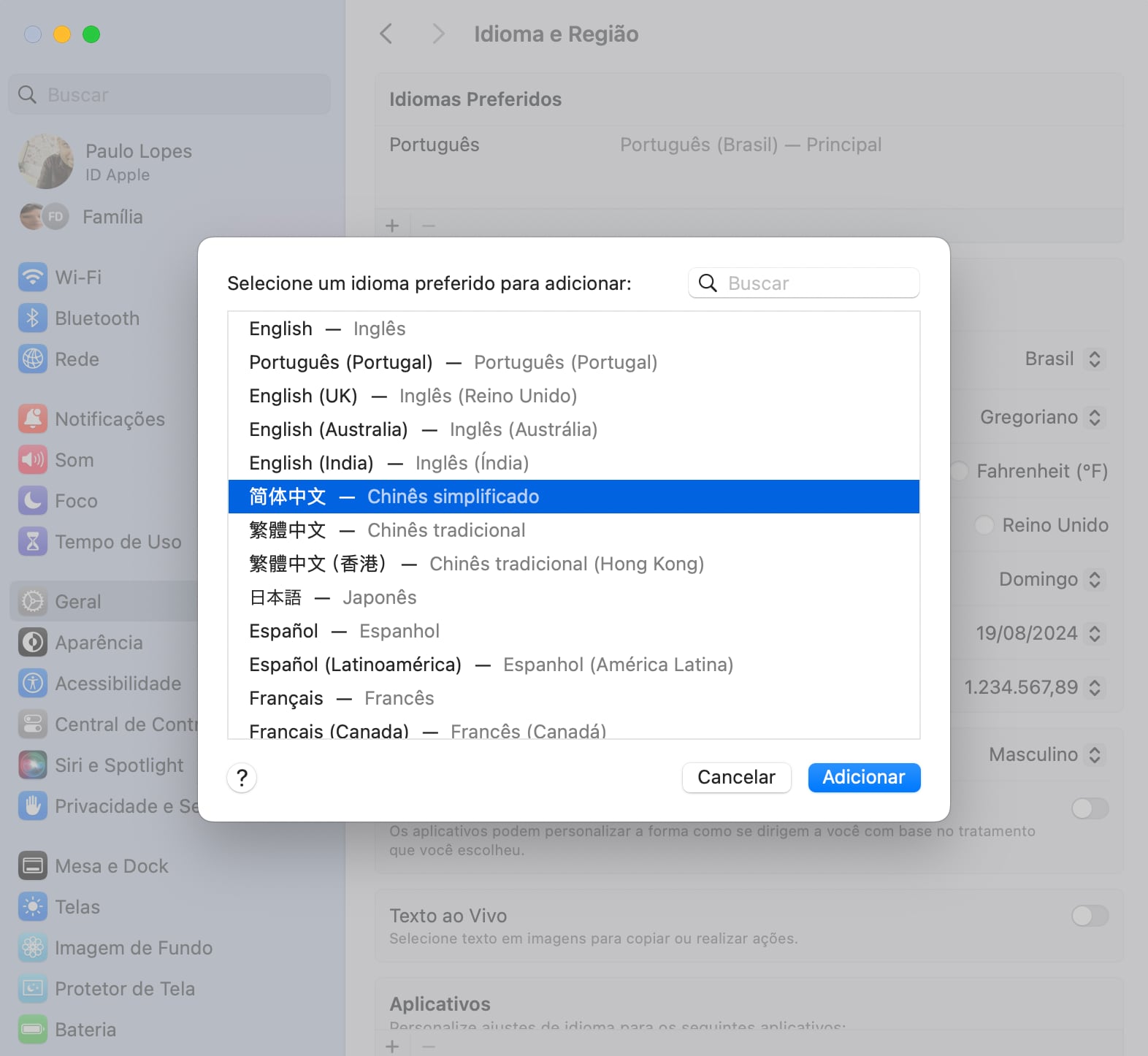Open help with the question mark button
The width and height of the screenshot is (1148, 1056).
click(x=242, y=778)
